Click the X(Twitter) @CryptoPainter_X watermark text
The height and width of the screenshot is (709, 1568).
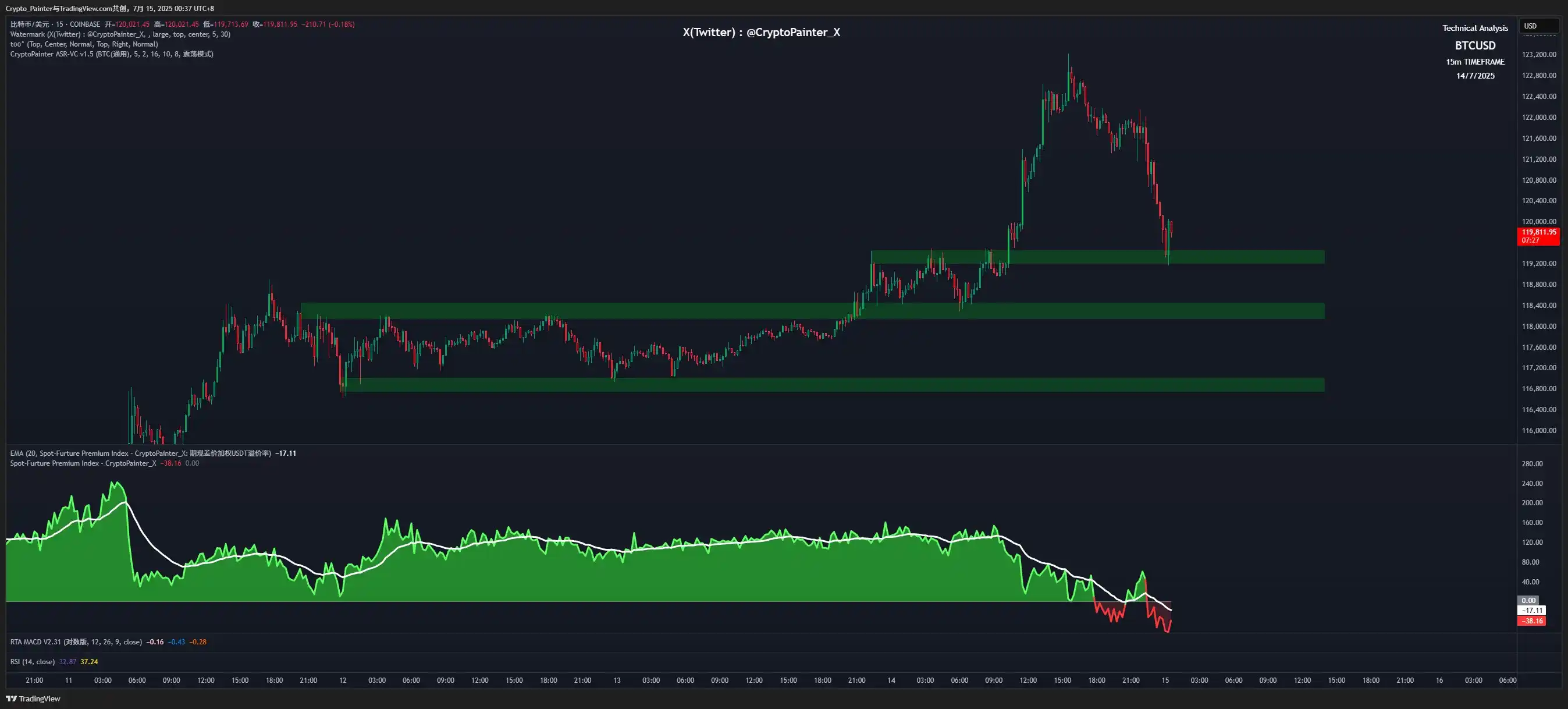[761, 32]
